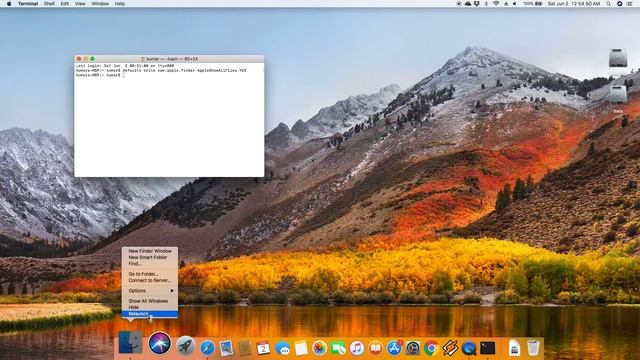Click the Terminal window title bar
This screenshot has height=360, width=640.
(x=169, y=59)
